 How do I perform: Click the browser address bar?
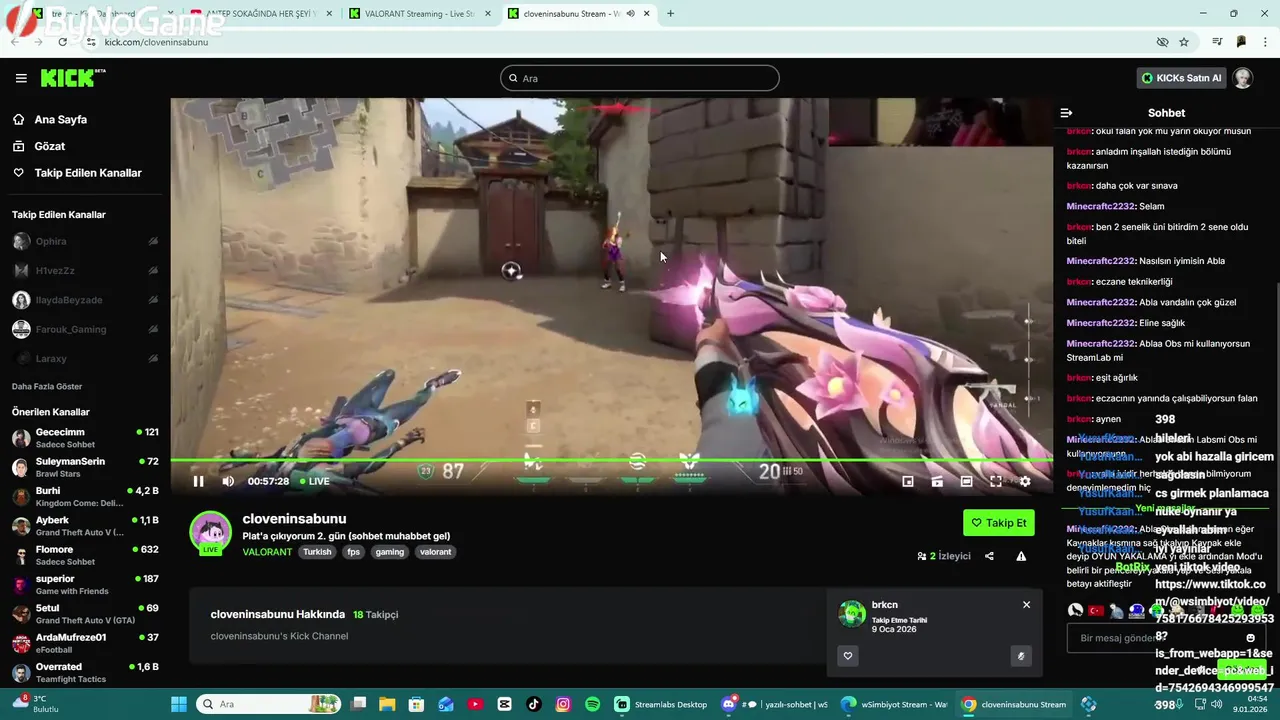(x=620, y=42)
